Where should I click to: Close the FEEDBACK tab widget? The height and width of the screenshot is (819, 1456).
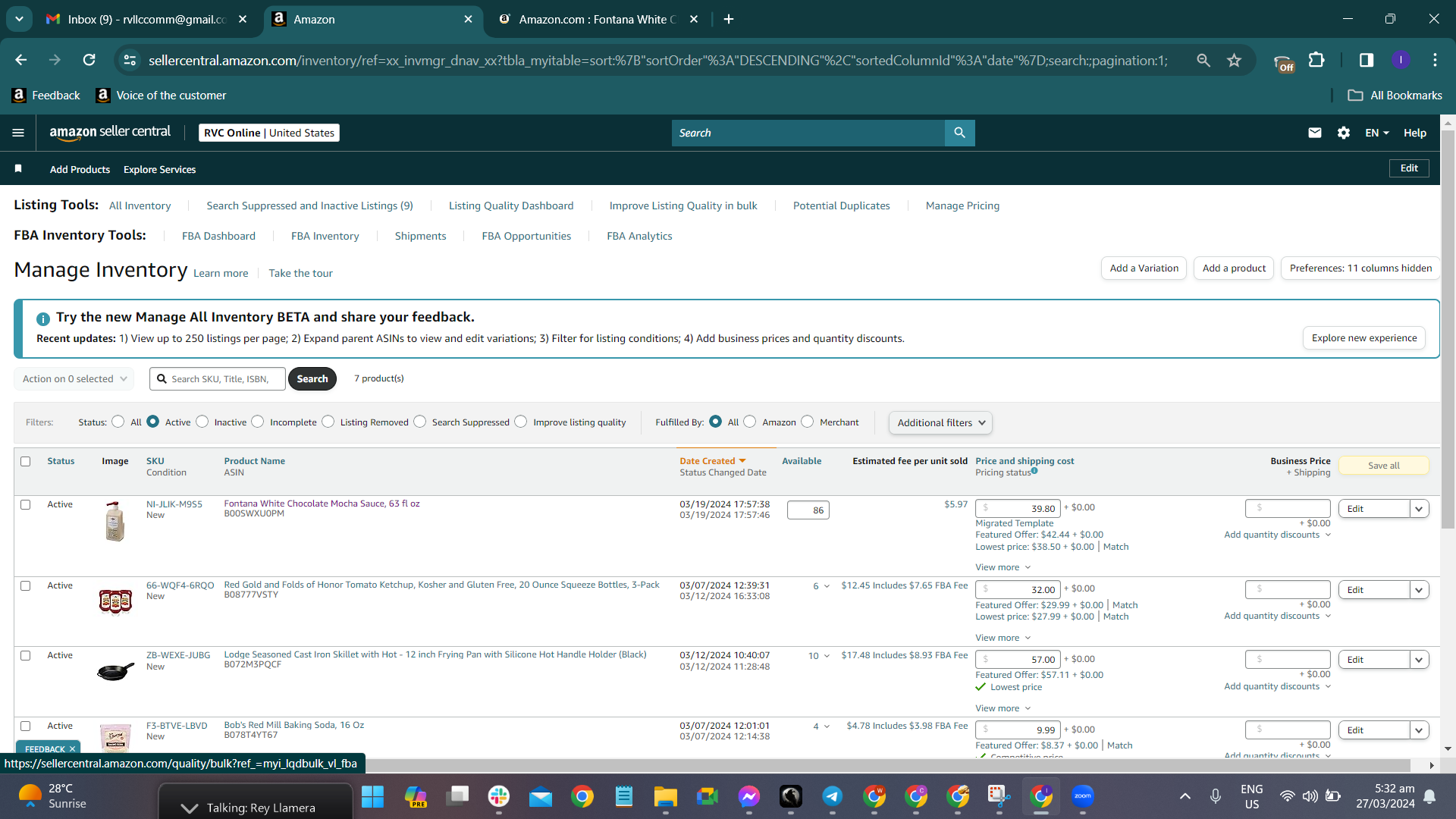(x=72, y=749)
